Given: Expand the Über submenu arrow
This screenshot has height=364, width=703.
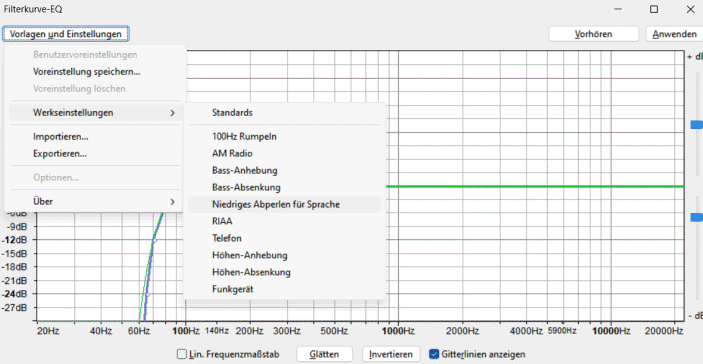Looking at the screenshot, I should coord(173,202).
